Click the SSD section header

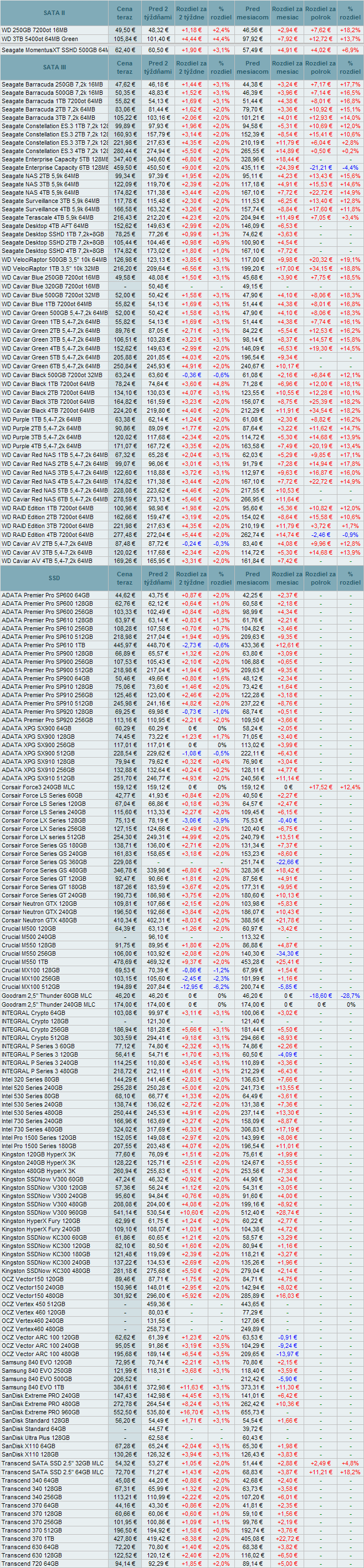tap(54, 579)
